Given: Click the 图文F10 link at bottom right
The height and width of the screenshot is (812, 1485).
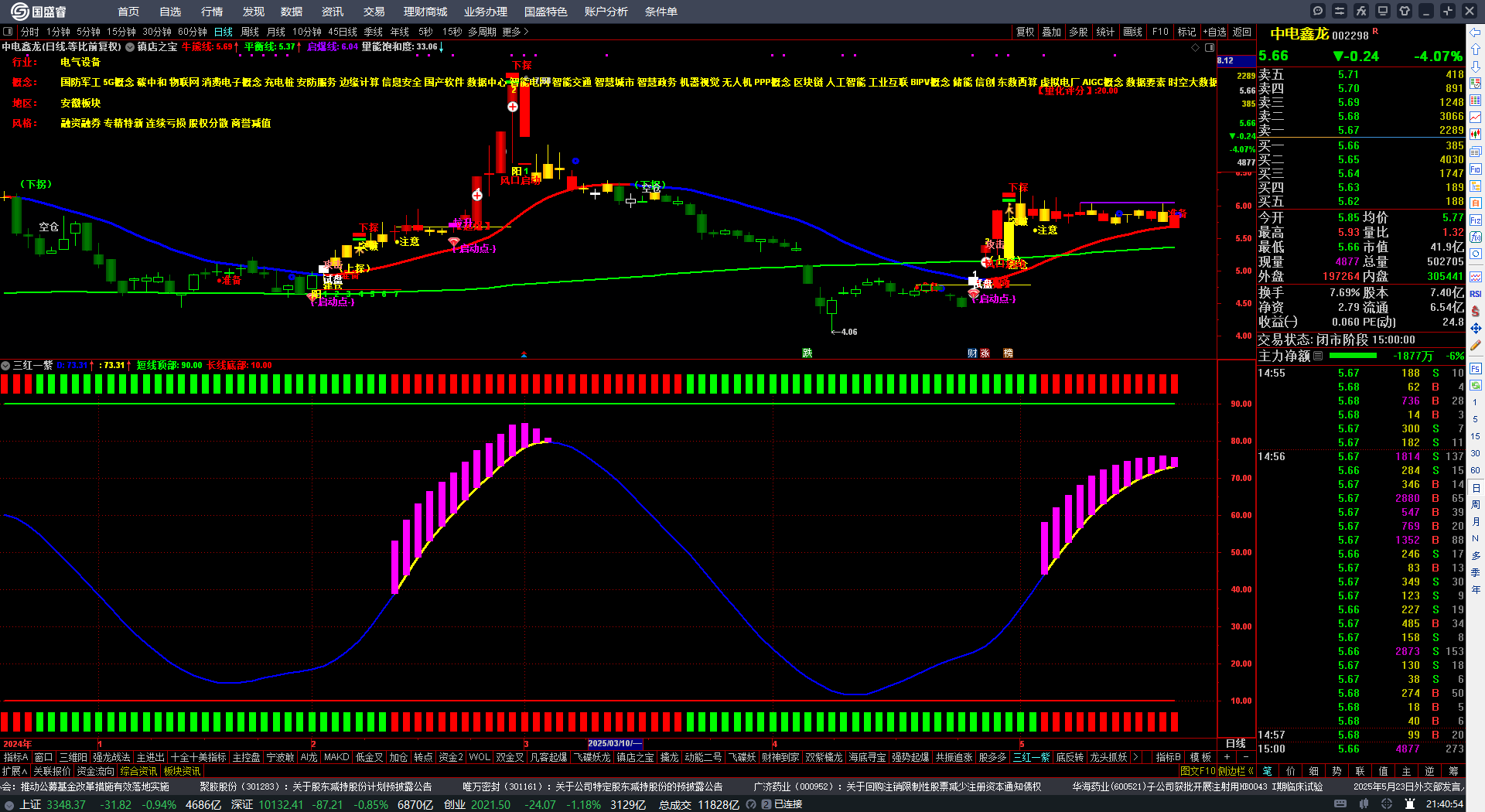Looking at the screenshot, I should (1198, 771).
